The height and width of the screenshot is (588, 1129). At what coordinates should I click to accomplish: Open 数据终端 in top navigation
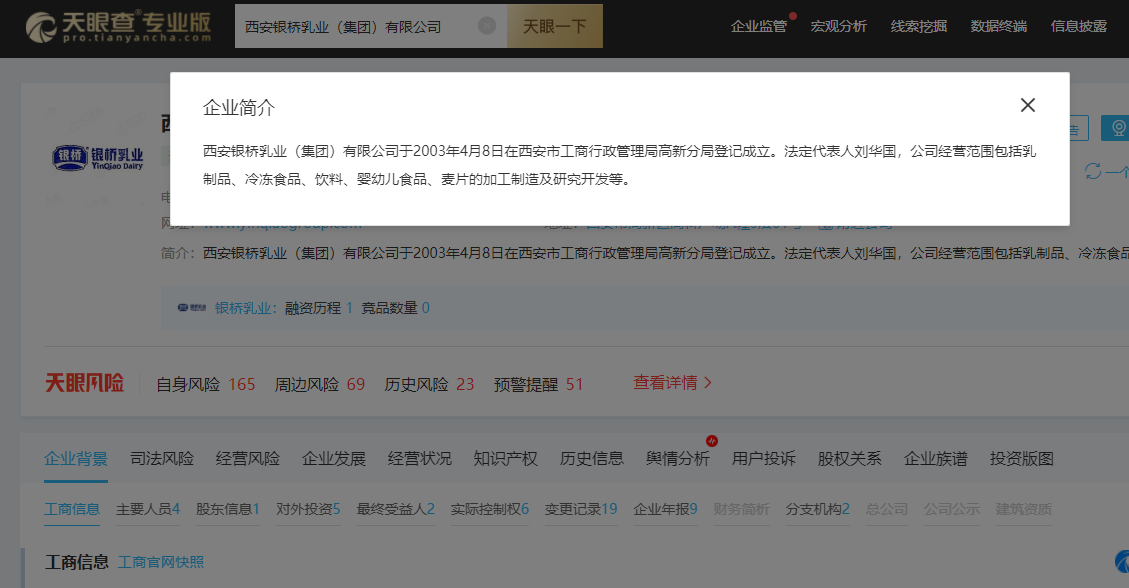999,27
